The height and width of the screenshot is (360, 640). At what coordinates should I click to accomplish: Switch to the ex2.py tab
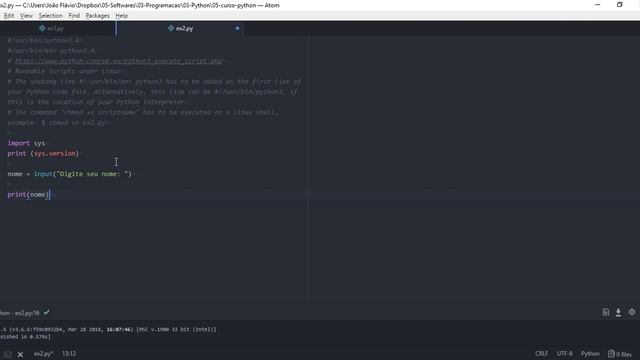click(x=181, y=29)
